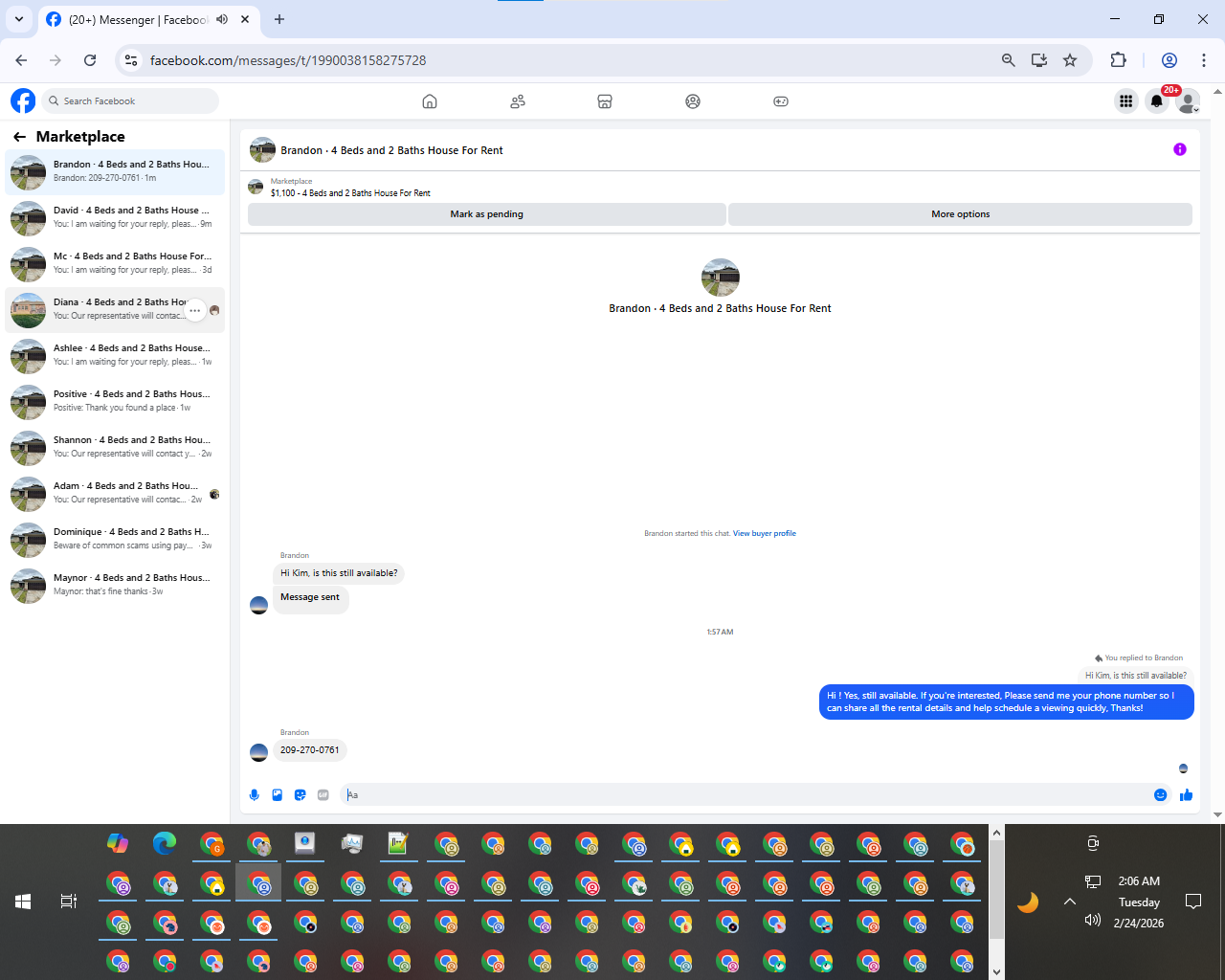
Task: Click the voice clip microphone icon
Action: [x=255, y=795]
